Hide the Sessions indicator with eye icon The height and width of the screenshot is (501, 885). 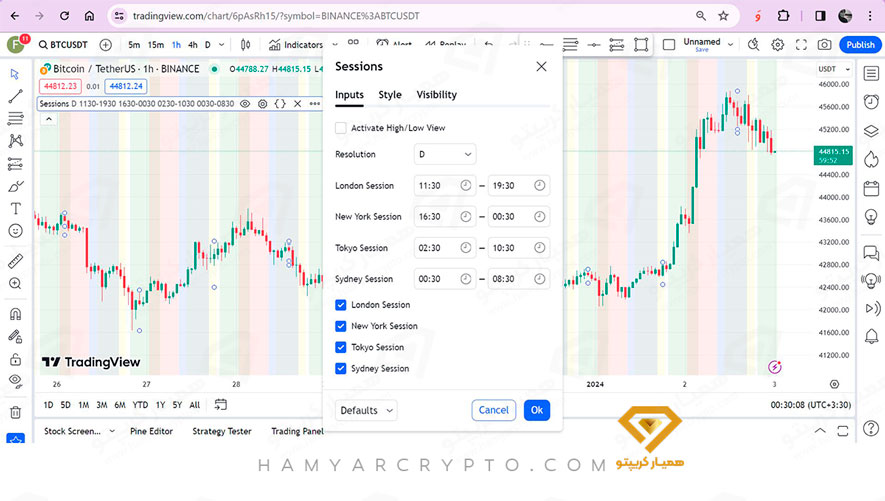245,104
